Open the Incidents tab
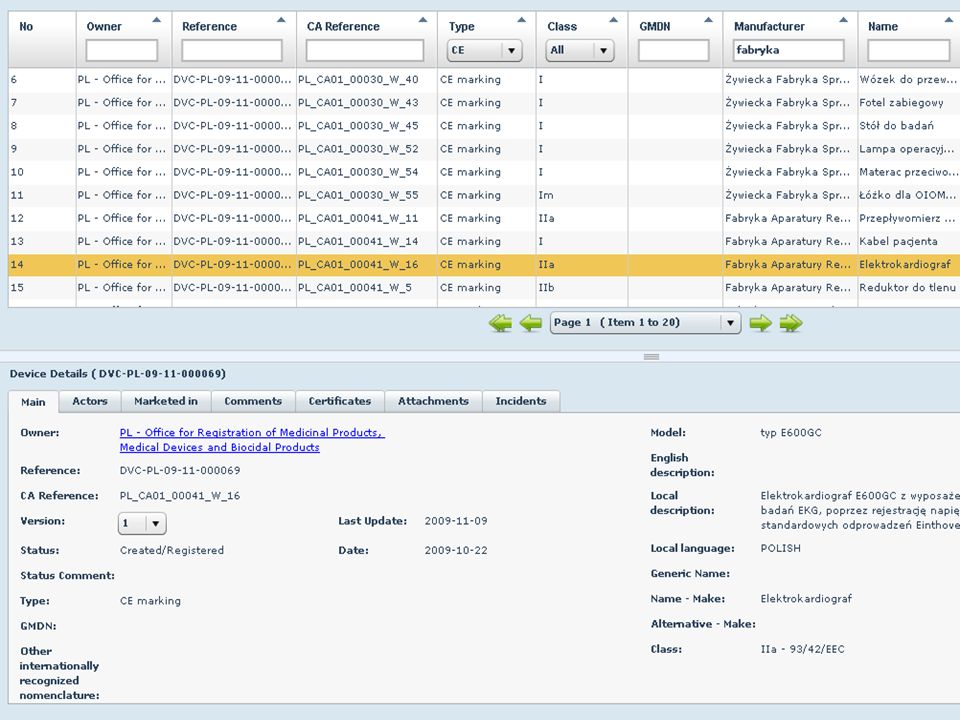Screen dimensions: 960x720 (x=521, y=401)
